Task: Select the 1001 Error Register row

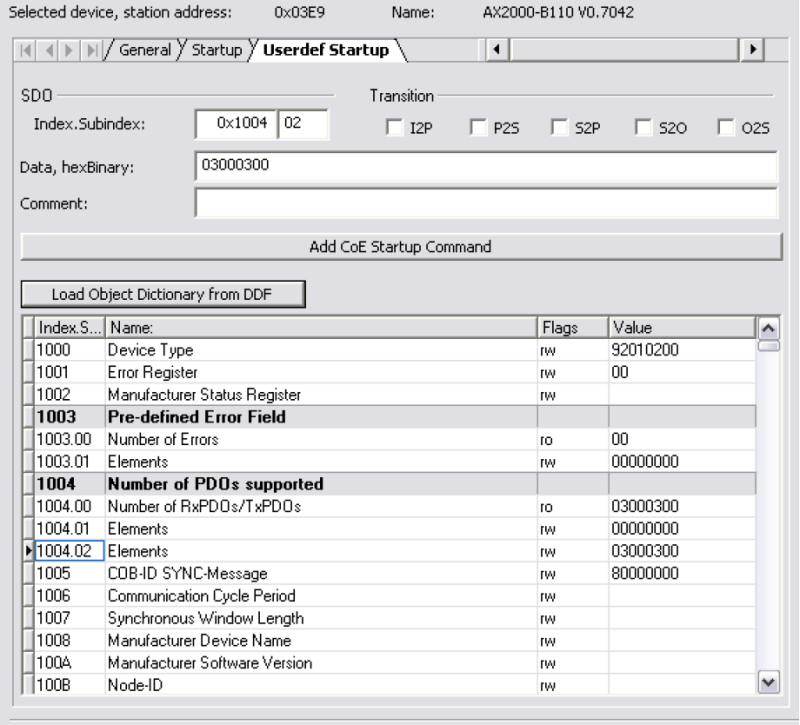Action: click(390, 372)
